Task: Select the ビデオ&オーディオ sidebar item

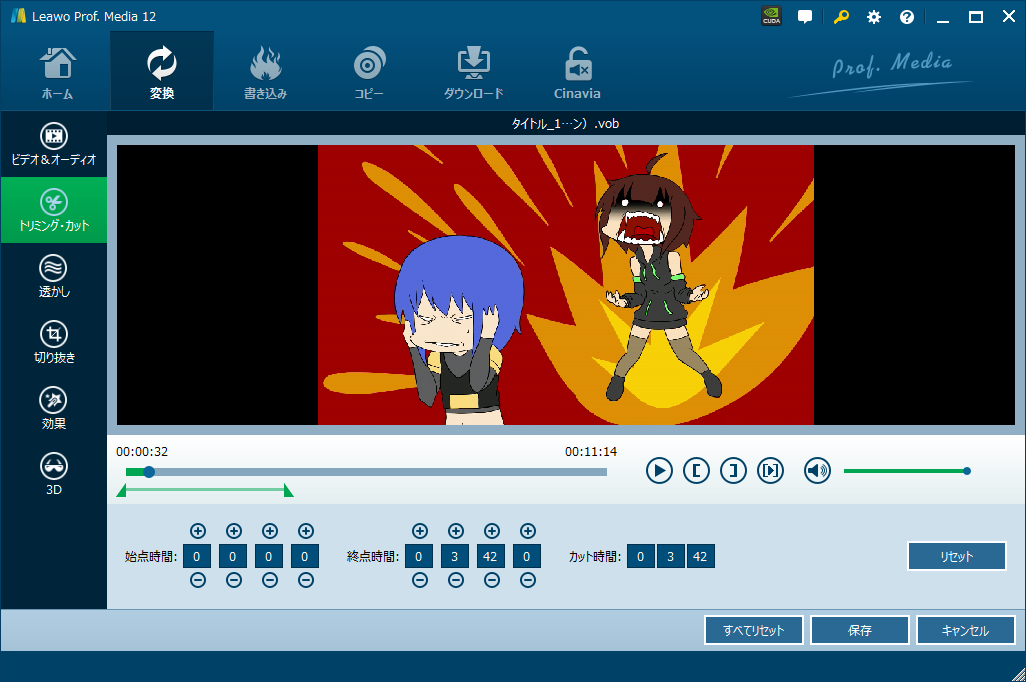Action: click(x=54, y=144)
